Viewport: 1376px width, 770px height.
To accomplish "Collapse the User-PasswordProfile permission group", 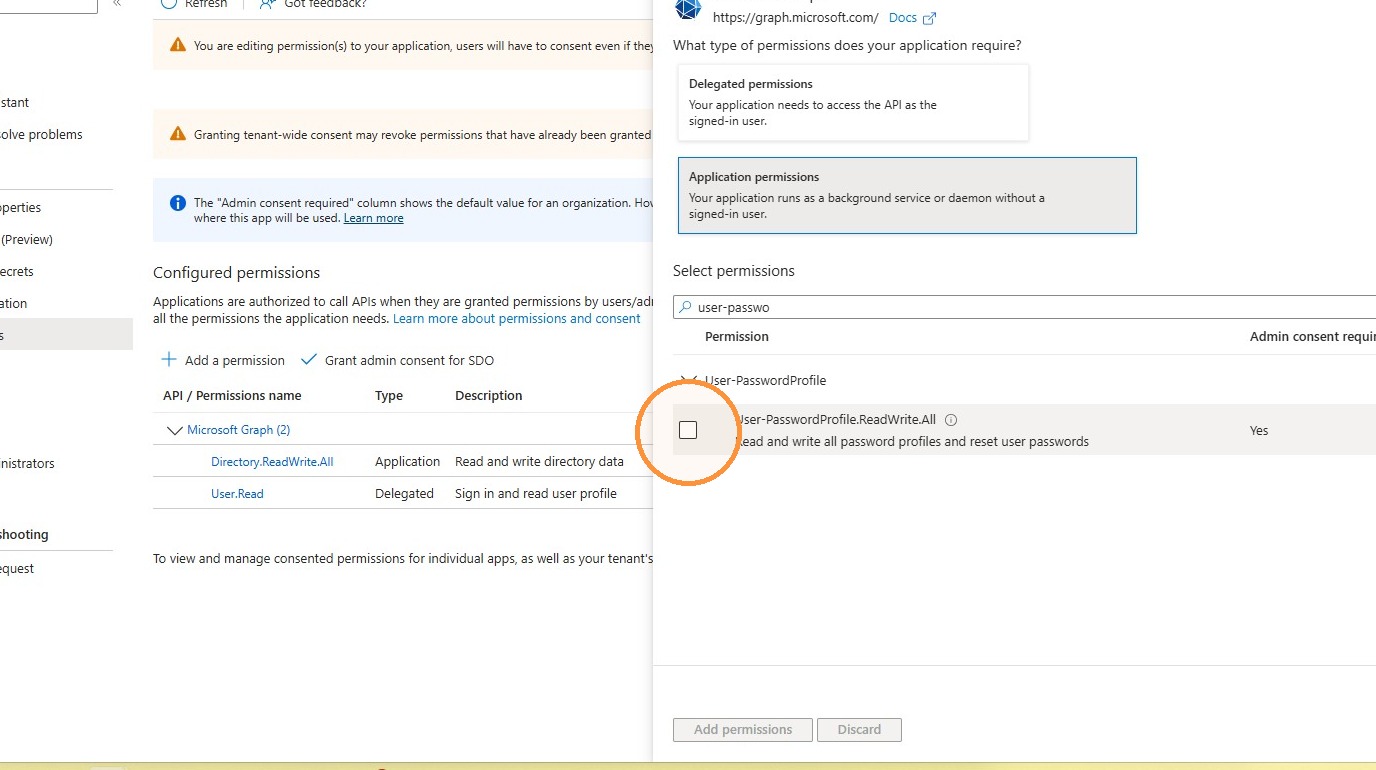I will [x=687, y=380].
